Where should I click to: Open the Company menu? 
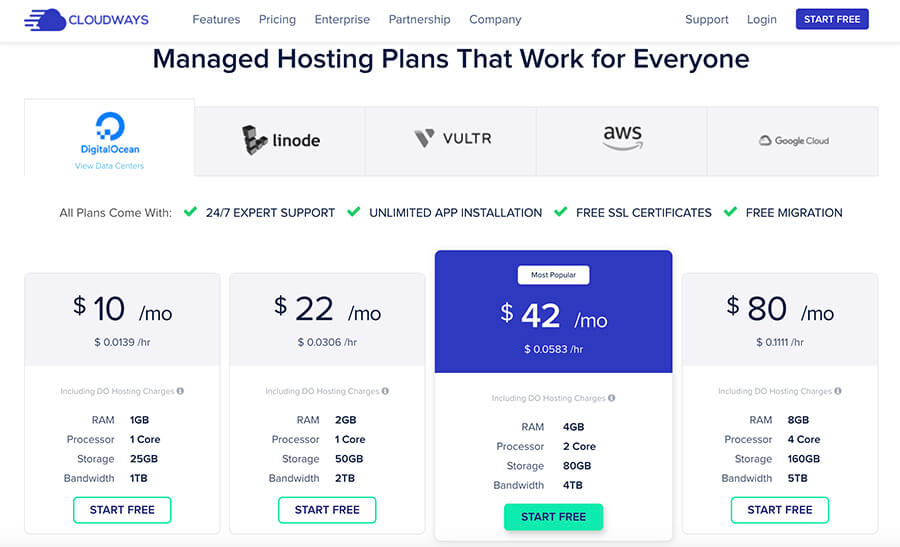tap(495, 20)
